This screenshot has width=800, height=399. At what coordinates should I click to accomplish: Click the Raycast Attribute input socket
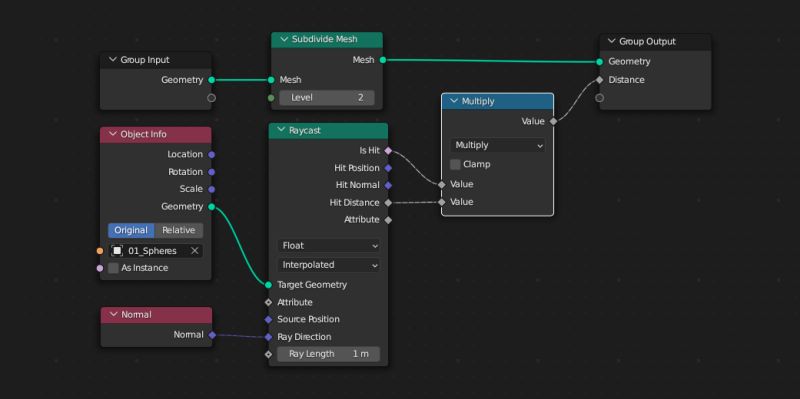(x=268, y=302)
